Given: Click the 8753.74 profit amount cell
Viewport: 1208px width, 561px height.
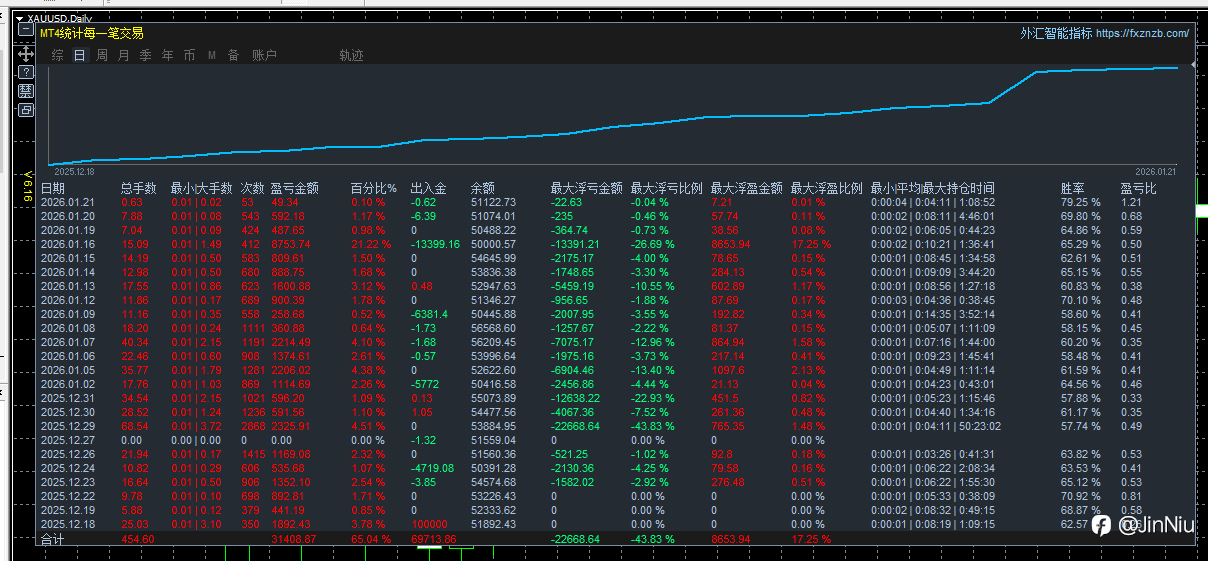Looking at the screenshot, I should 292,244.
